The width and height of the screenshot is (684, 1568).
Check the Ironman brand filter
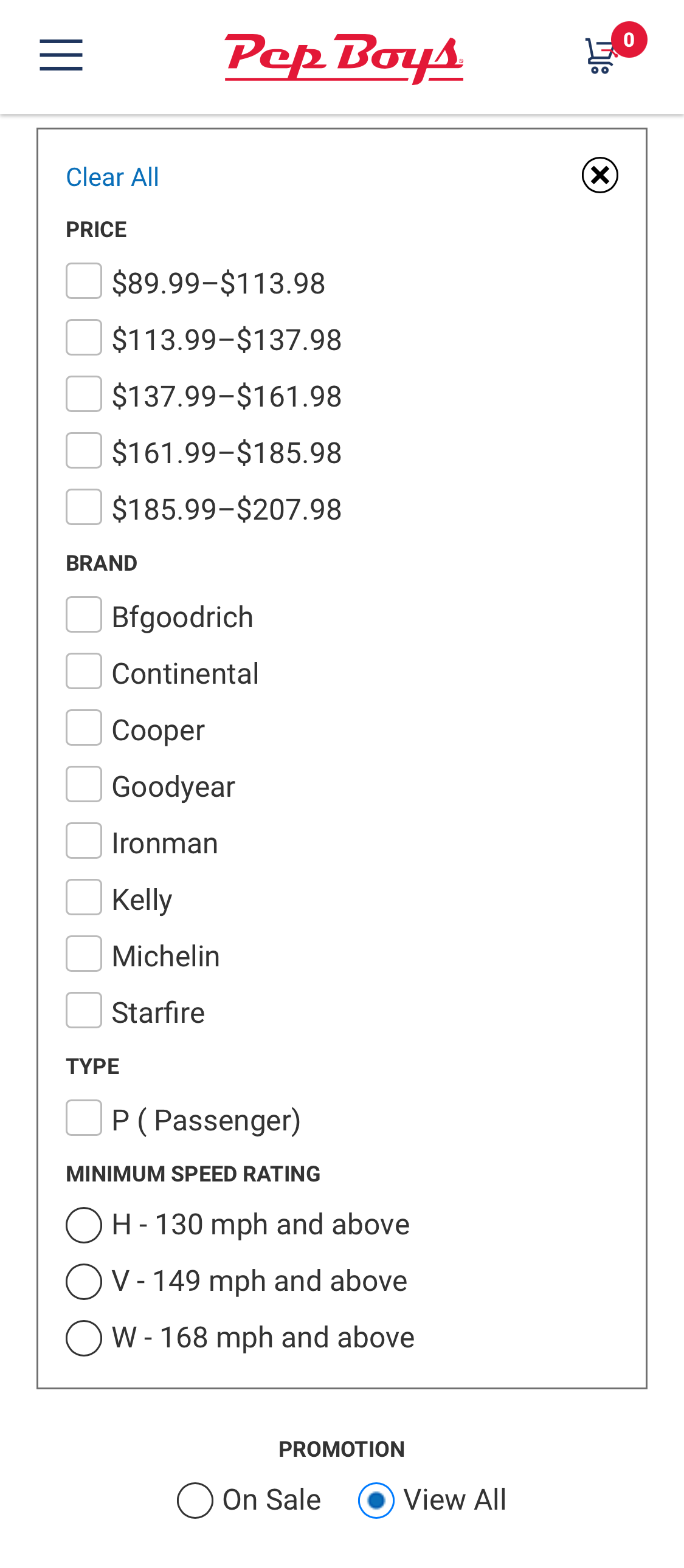(x=84, y=841)
